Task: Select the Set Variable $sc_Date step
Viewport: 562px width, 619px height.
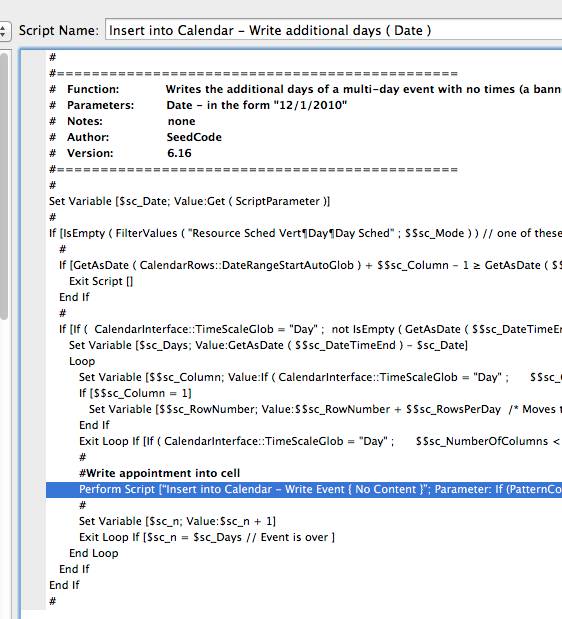Action: 189,201
